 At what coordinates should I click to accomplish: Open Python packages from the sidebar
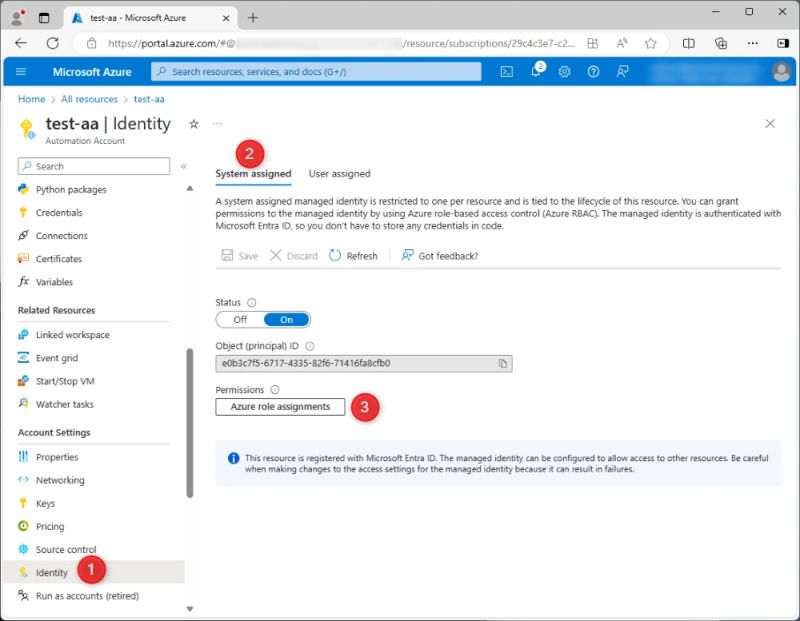pyautogui.click(x=69, y=189)
